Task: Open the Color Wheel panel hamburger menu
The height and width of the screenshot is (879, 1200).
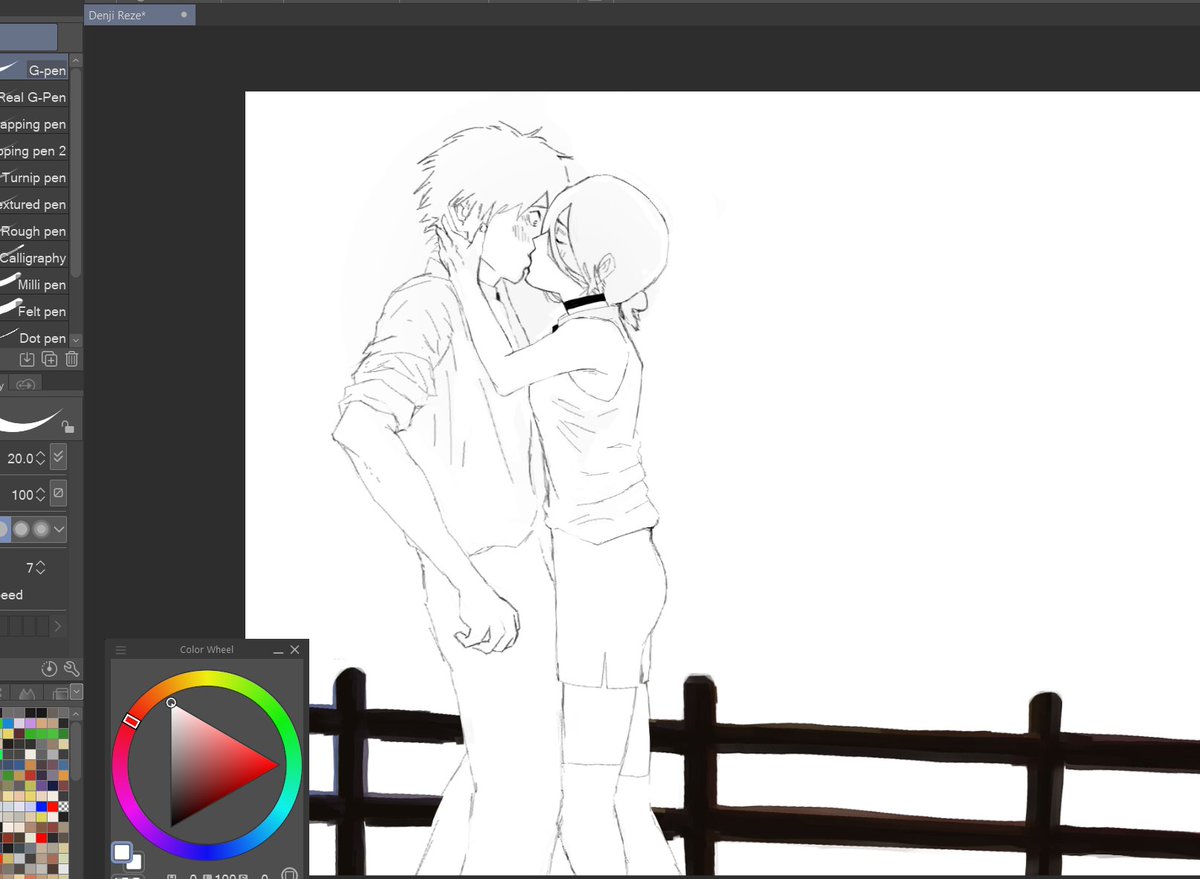Action: (121, 650)
